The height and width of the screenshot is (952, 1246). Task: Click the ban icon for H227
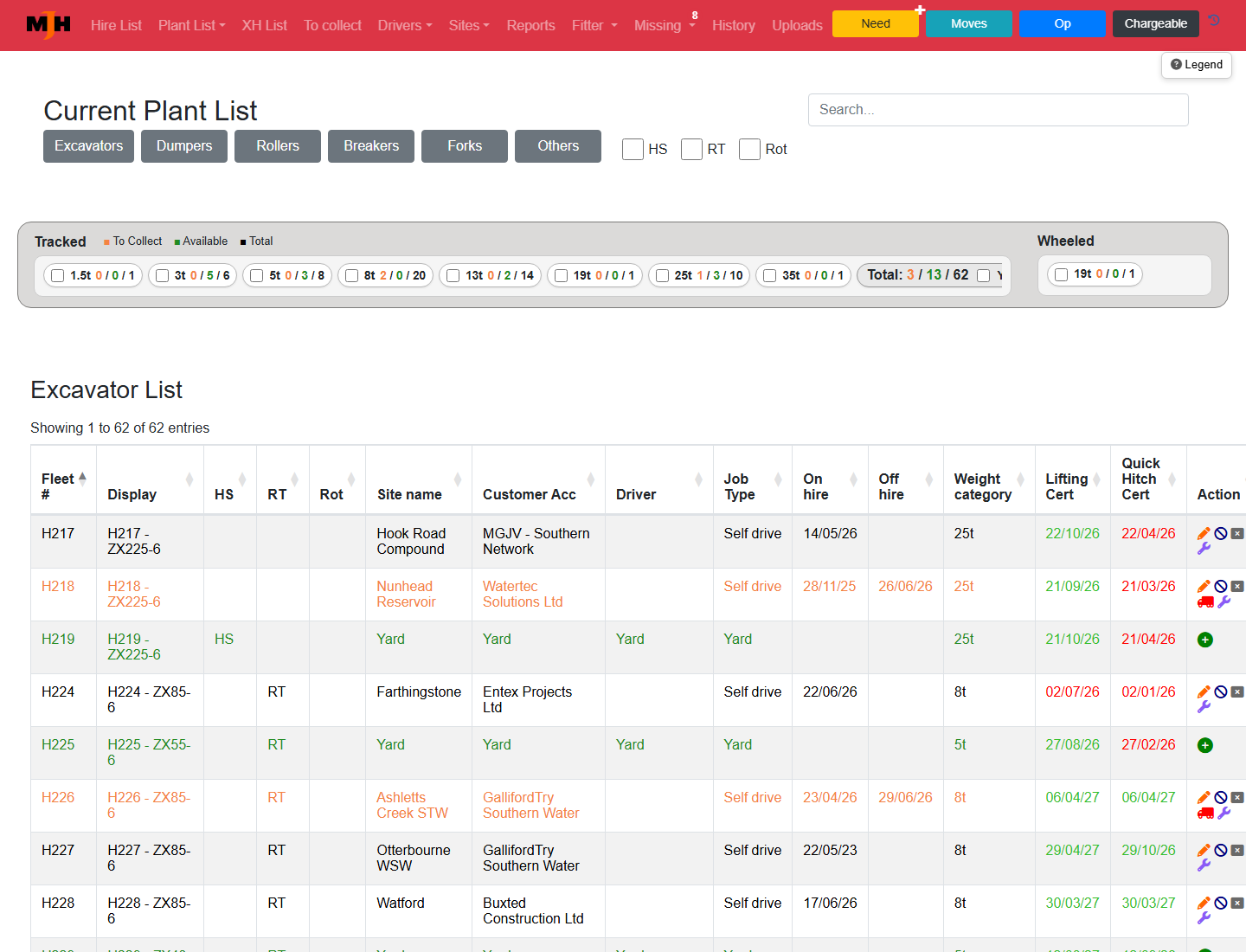pyautogui.click(x=1221, y=850)
